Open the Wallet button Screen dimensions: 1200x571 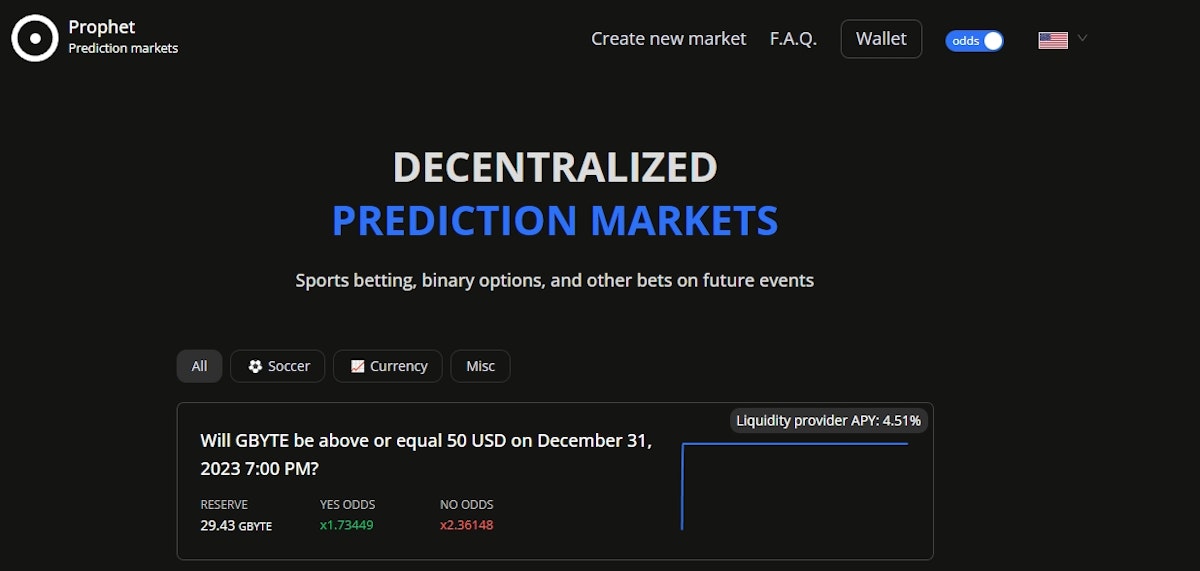coord(881,39)
